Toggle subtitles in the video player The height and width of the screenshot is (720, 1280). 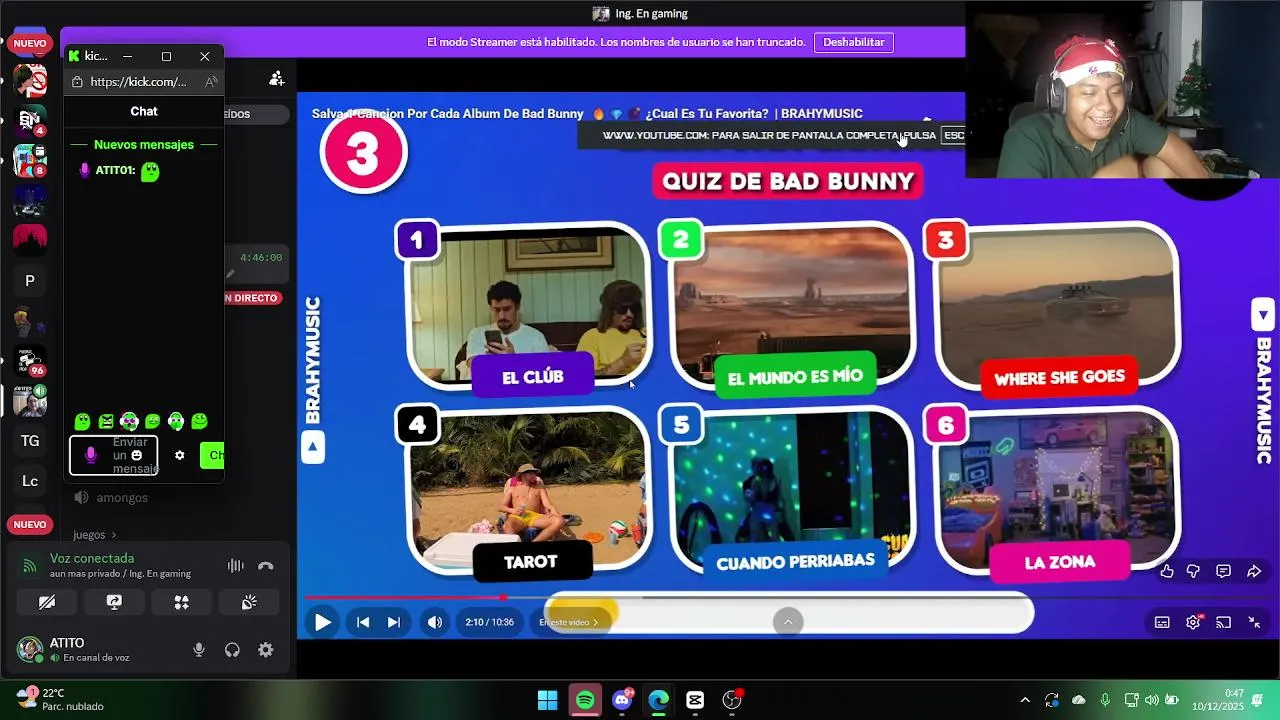(x=1162, y=622)
